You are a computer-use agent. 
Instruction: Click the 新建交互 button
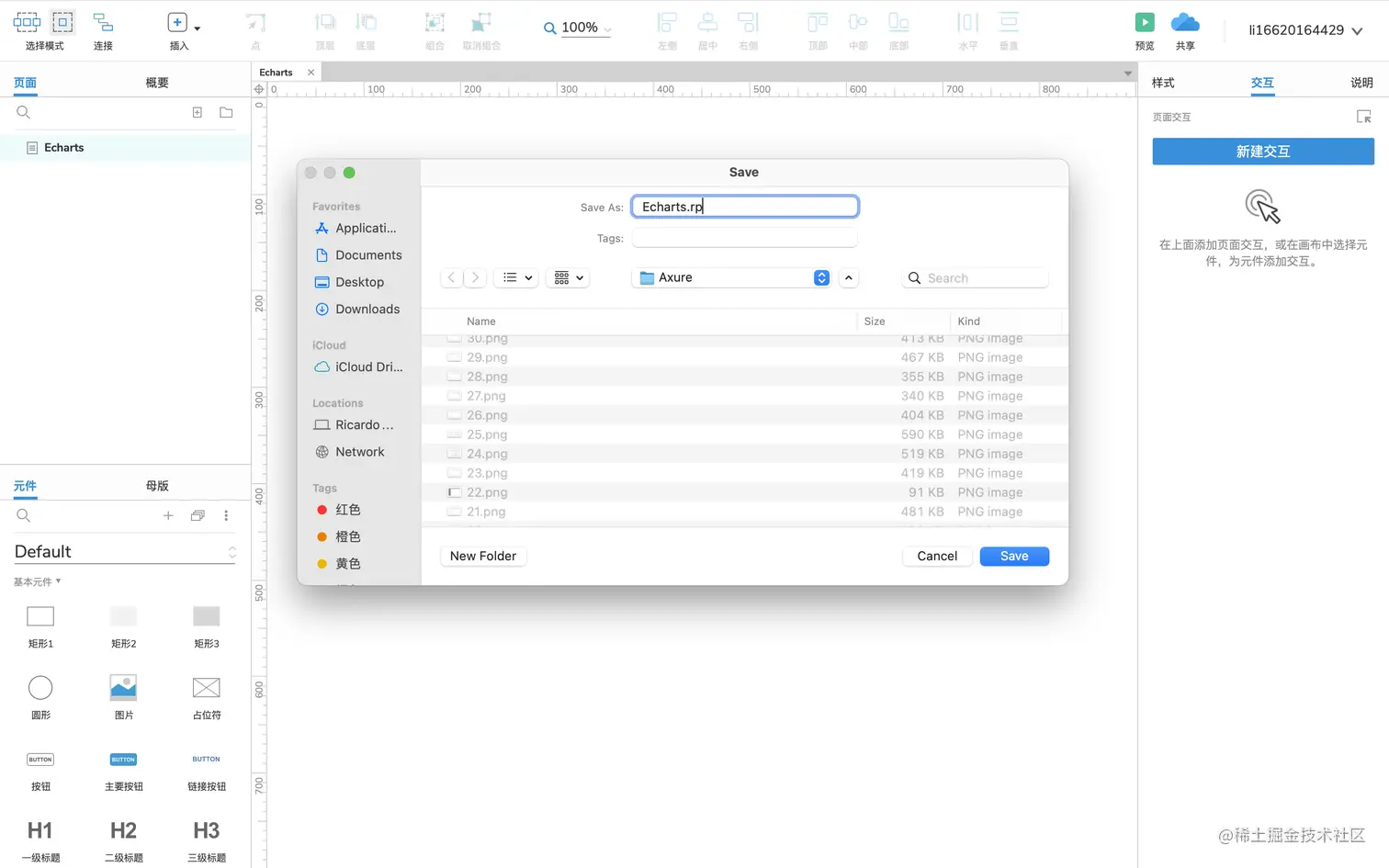pos(1263,152)
